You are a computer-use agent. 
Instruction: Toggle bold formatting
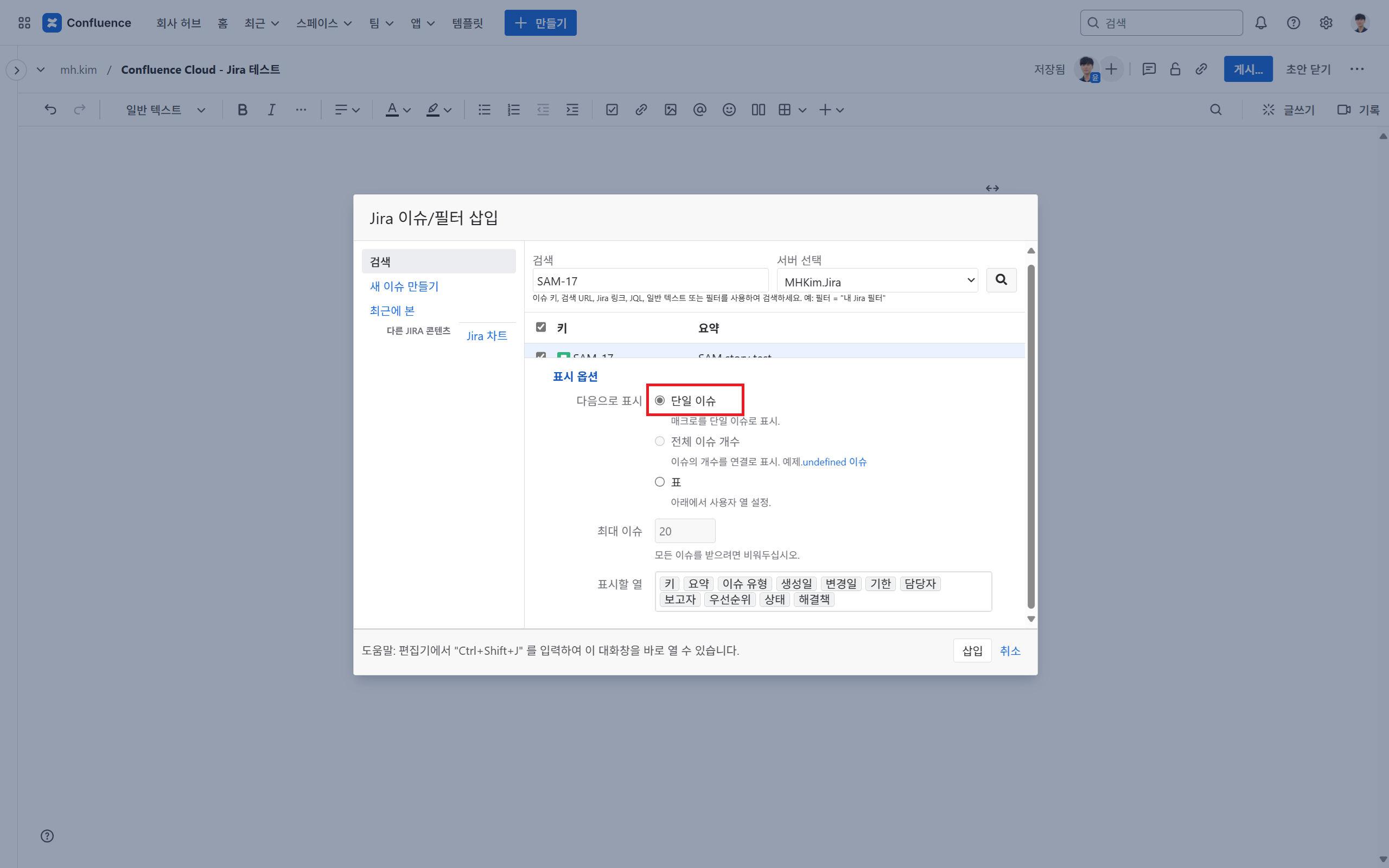coord(242,110)
